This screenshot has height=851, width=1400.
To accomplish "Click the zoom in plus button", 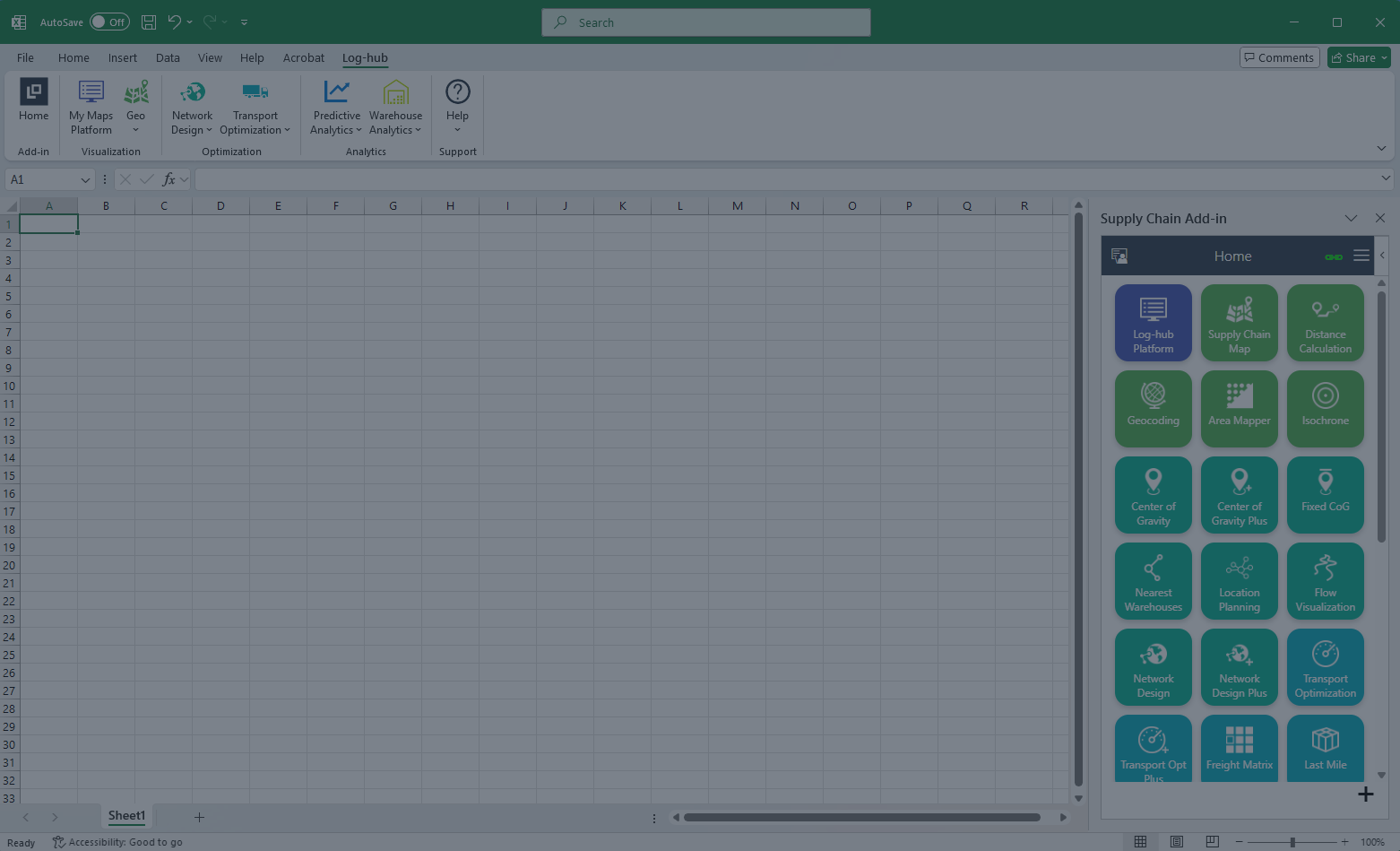I will 1344,842.
